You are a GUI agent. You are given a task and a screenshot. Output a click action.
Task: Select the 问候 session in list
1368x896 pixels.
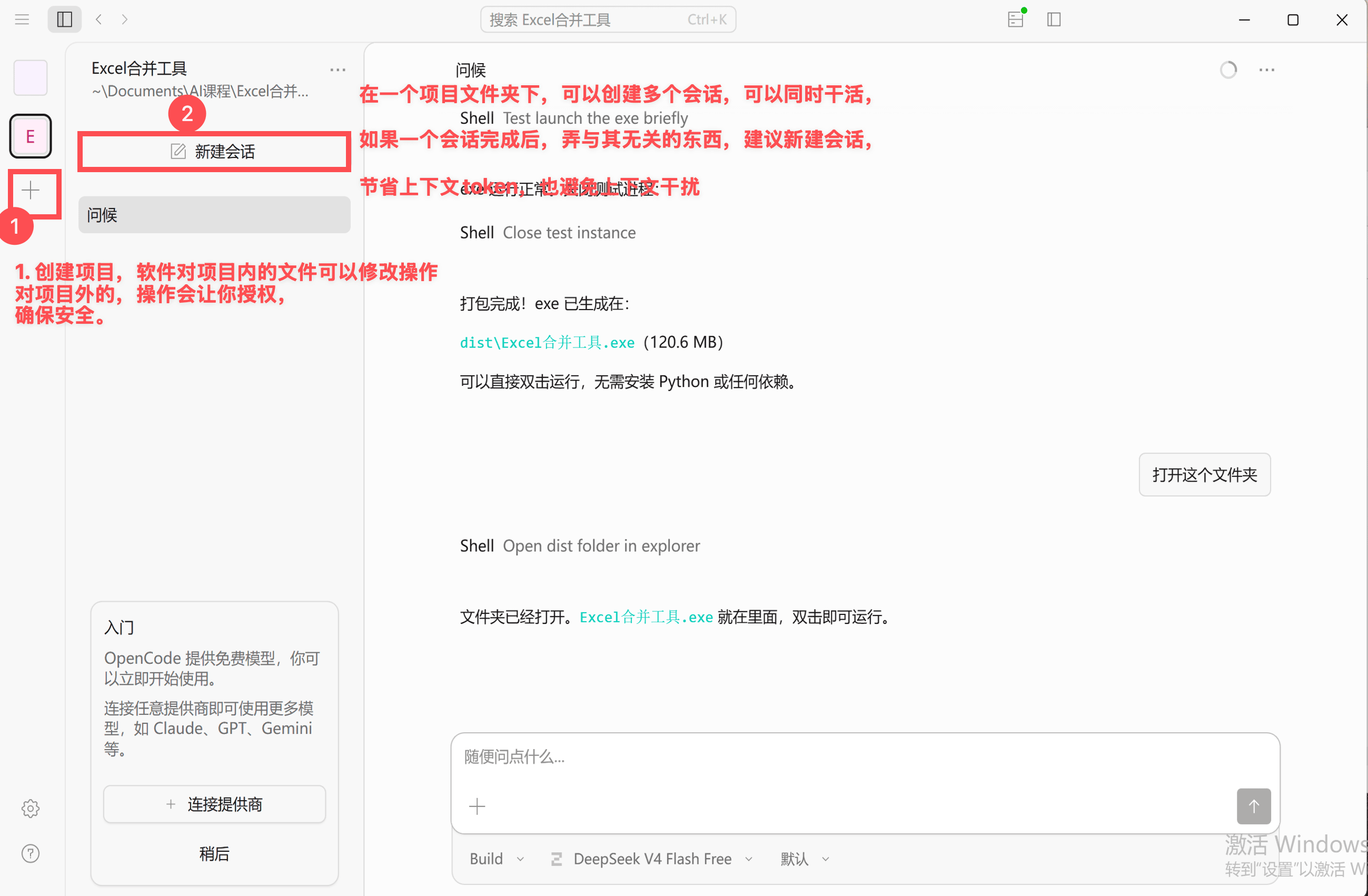[214, 215]
